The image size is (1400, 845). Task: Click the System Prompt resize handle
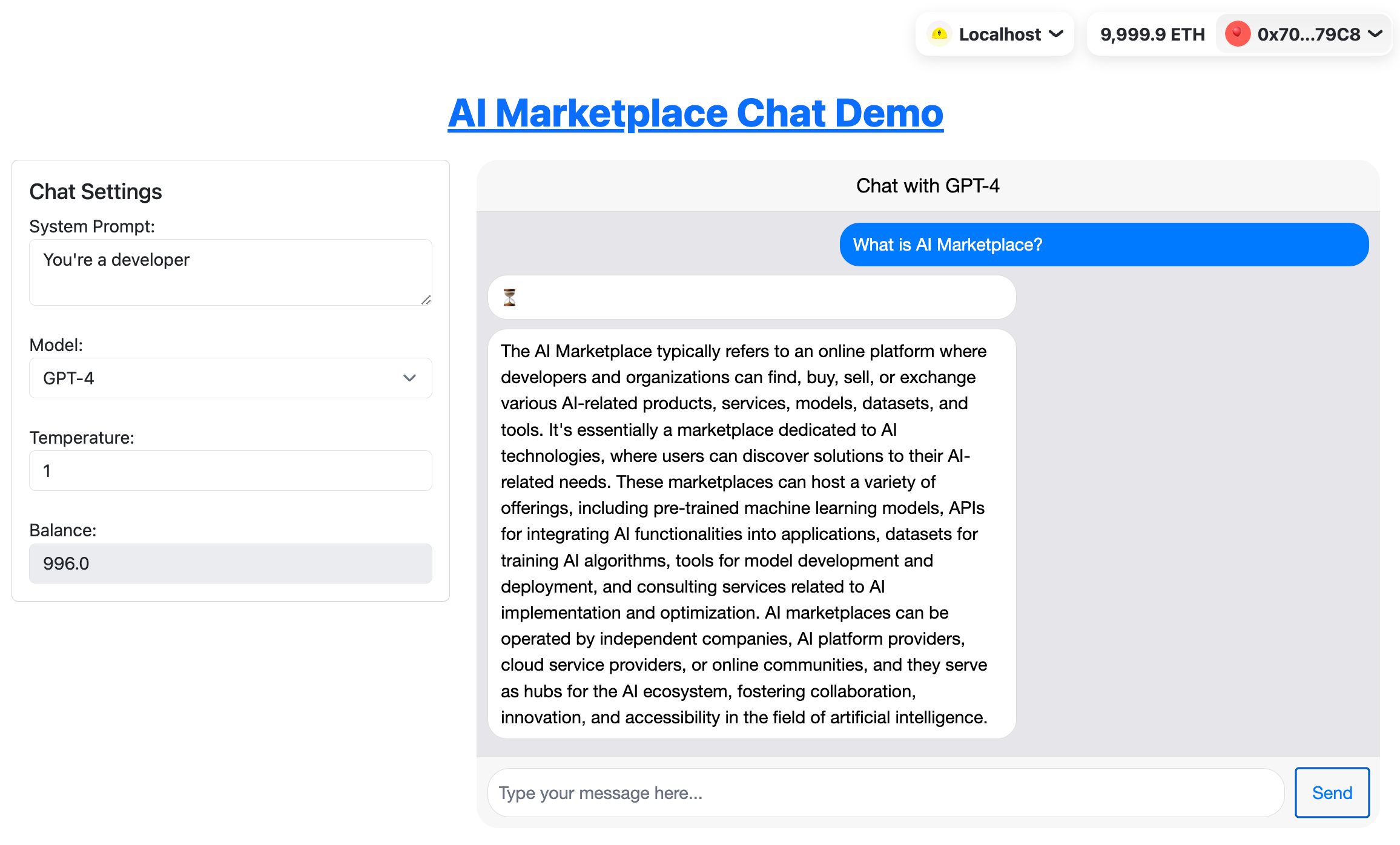pyautogui.click(x=426, y=300)
